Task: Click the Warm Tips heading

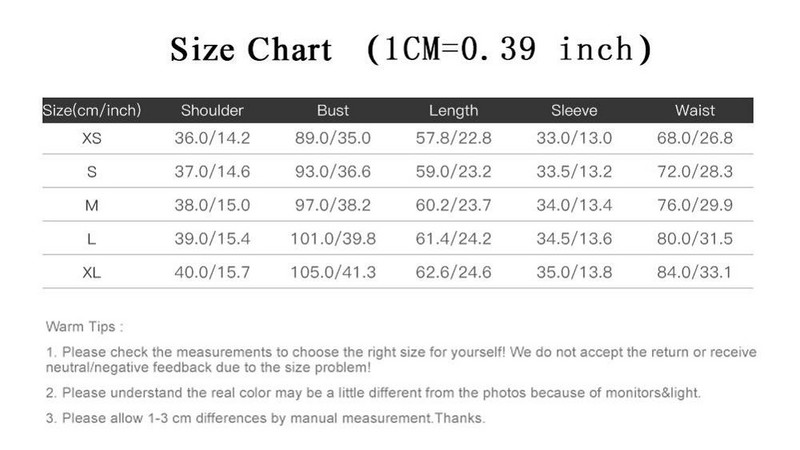Action: [x=85, y=326]
